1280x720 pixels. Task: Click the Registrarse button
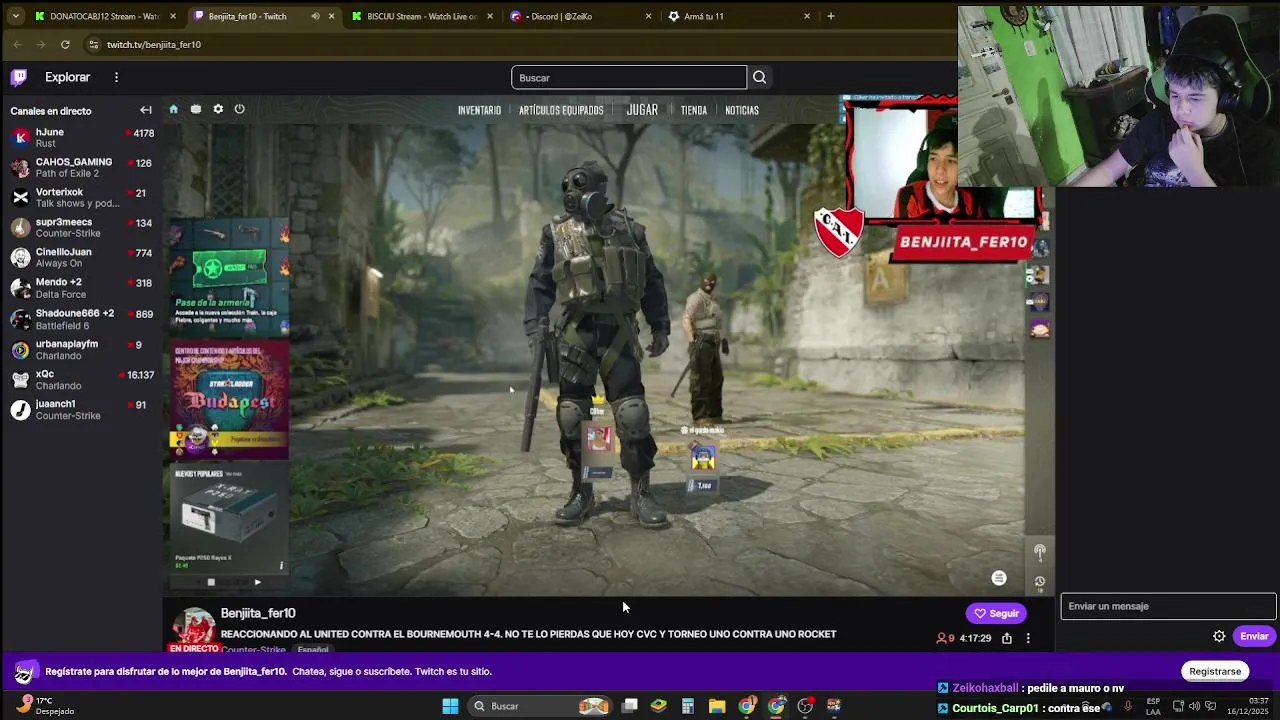[x=1215, y=671]
